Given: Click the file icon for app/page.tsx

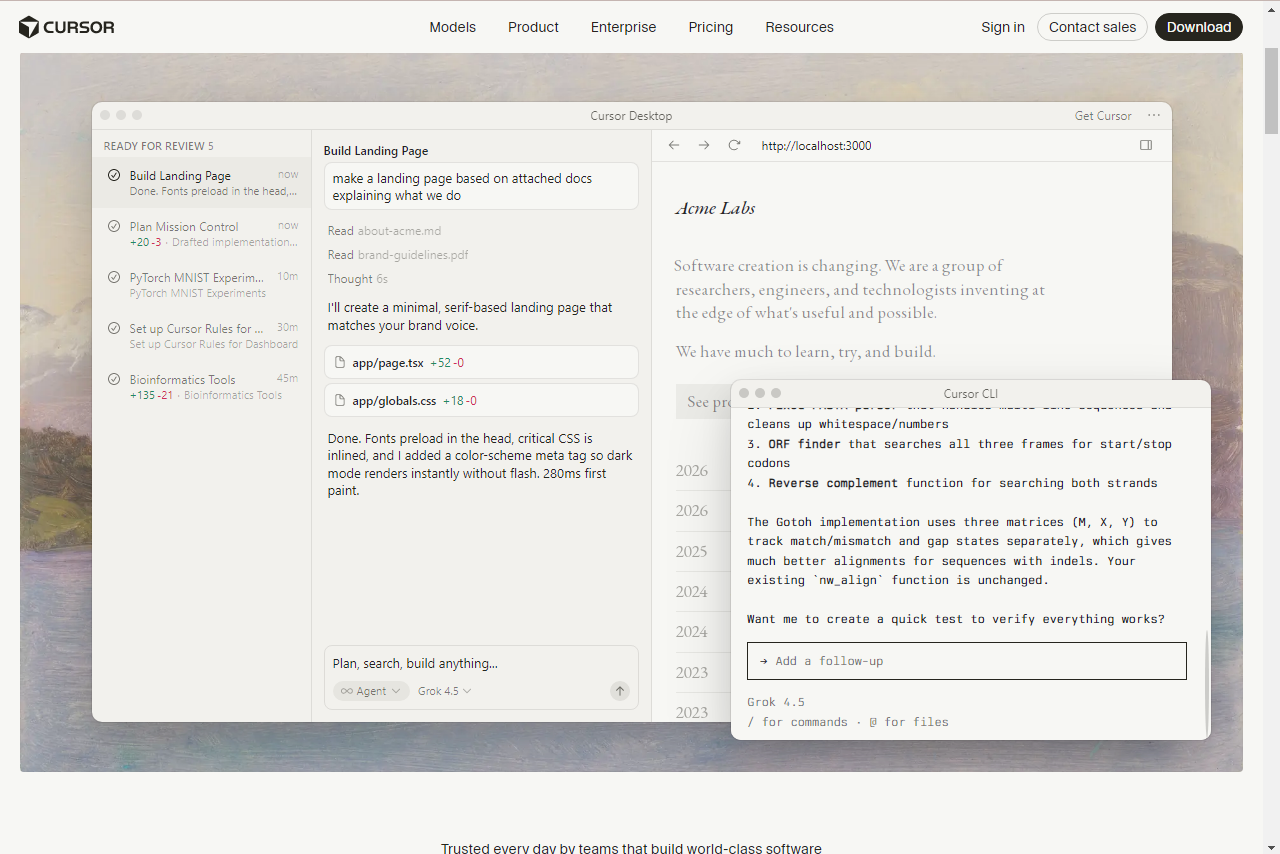Looking at the screenshot, I should [x=340, y=362].
